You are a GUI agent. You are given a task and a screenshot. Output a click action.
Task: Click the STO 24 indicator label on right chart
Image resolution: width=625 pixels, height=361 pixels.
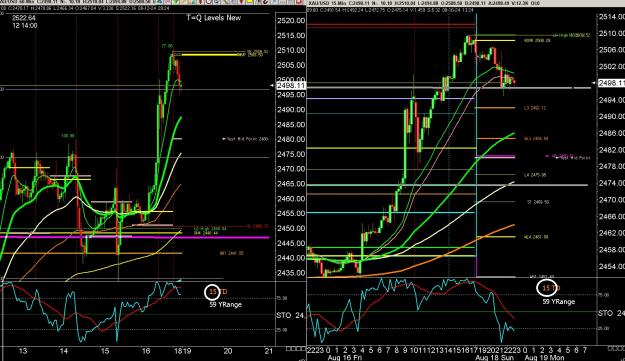(611, 314)
